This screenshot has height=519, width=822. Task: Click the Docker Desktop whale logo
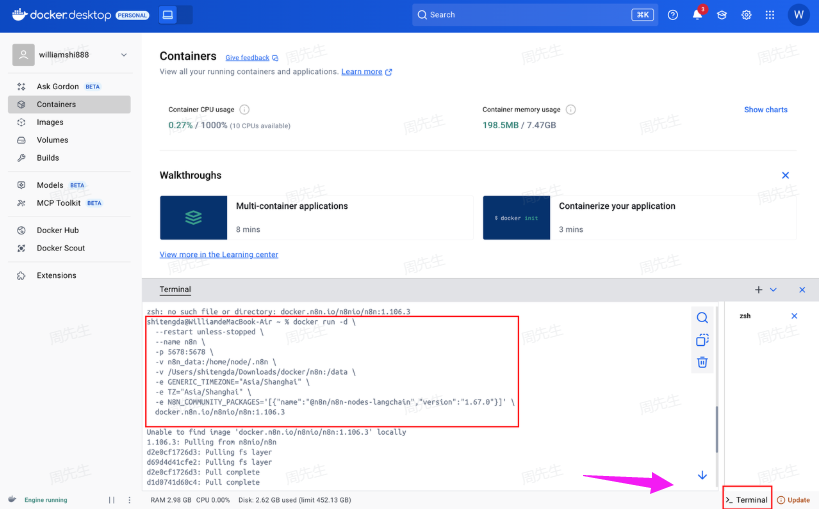pyautogui.click(x=19, y=14)
